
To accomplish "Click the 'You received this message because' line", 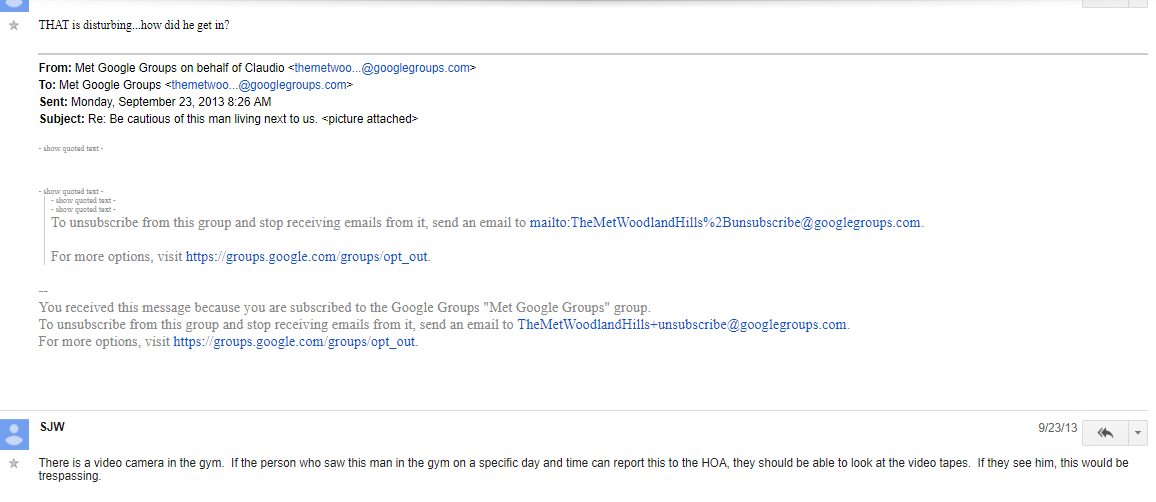I will click(x=345, y=307).
